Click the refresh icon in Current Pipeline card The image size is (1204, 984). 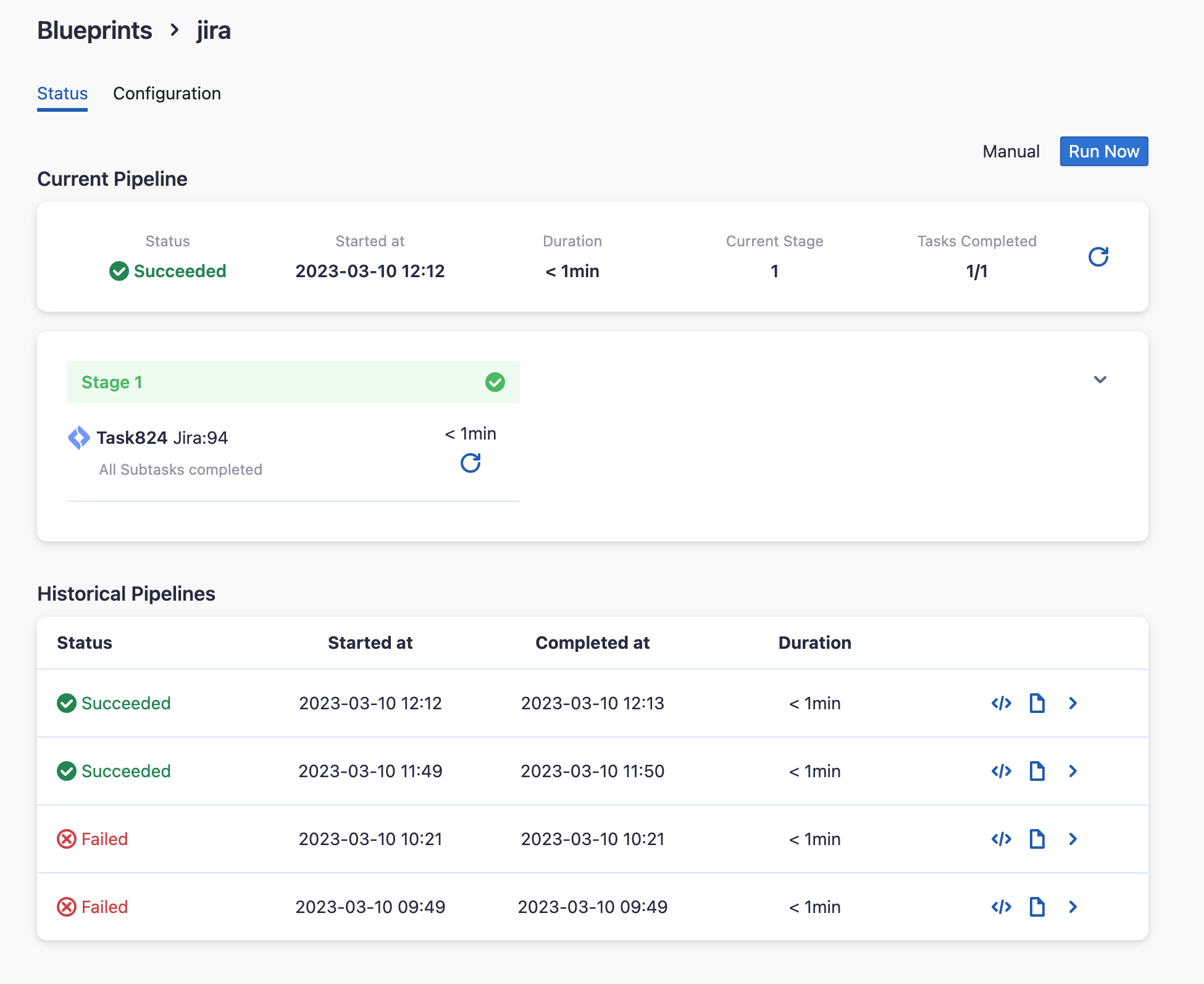(1098, 257)
